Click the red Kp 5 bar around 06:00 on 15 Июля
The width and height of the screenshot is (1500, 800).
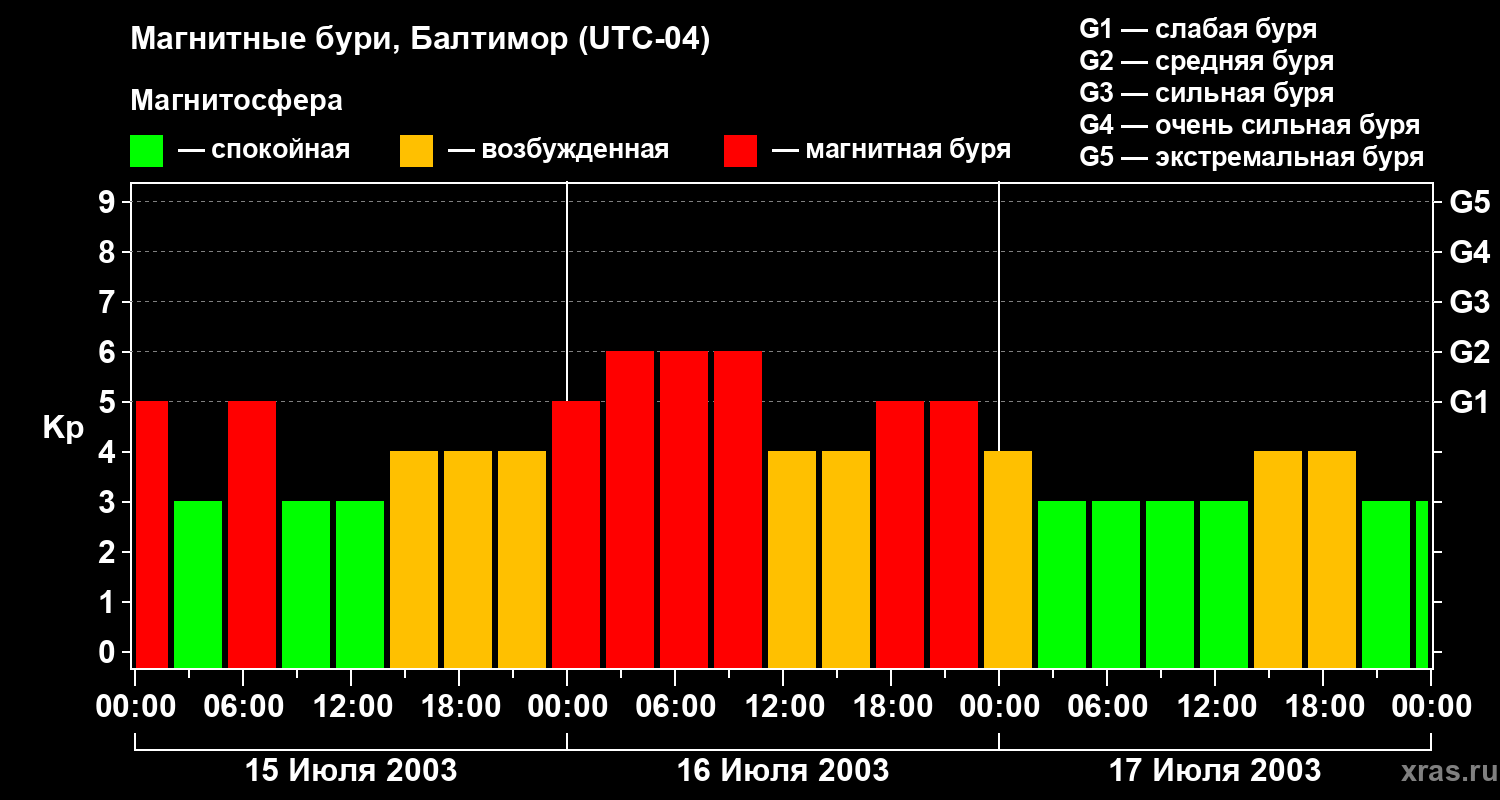pos(252,535)
